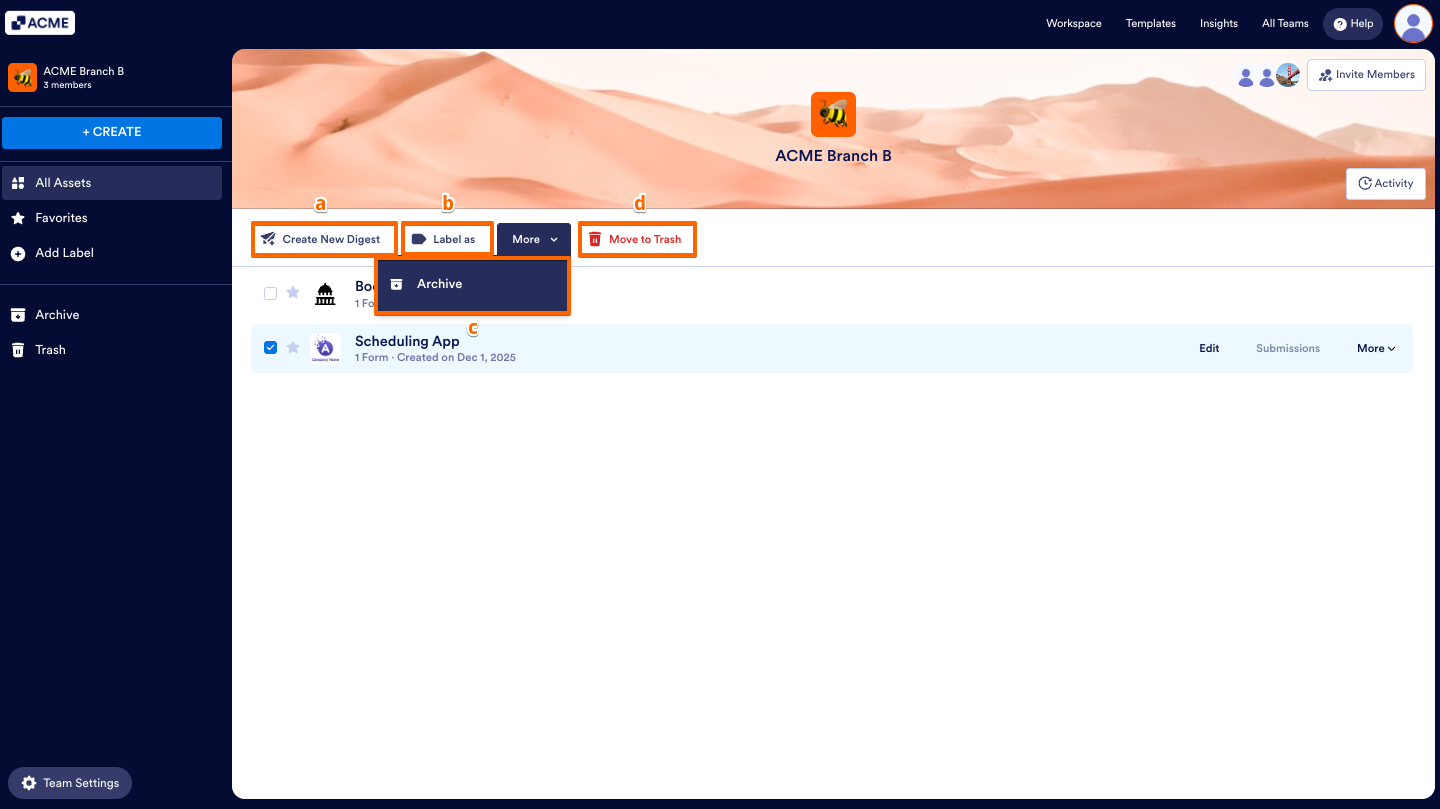
Task: Click Invite Members button
Action: click(x=1366, y=75)
